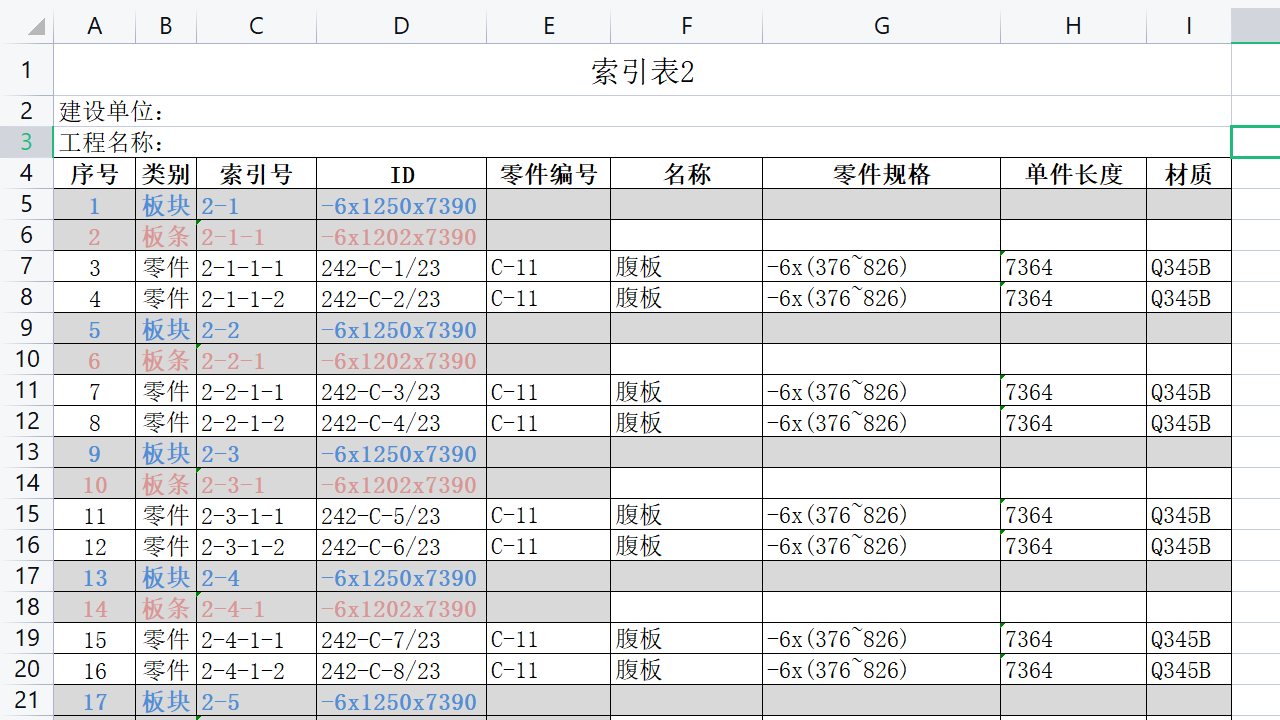Screen dimensions: 1280x720
Task: Click sequence number 13 cell
Action: (95, 577)
